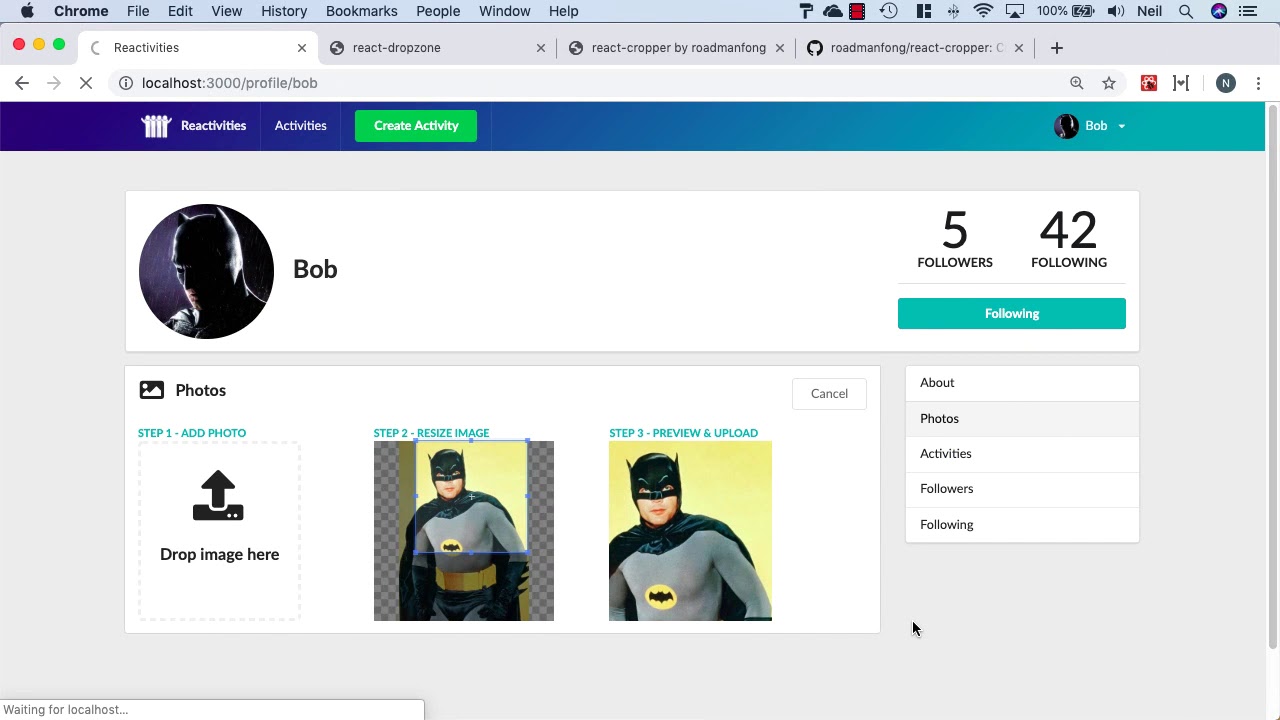Click the volume icon in menu bar
1280x720 pixels.
tap(1116, 11)
